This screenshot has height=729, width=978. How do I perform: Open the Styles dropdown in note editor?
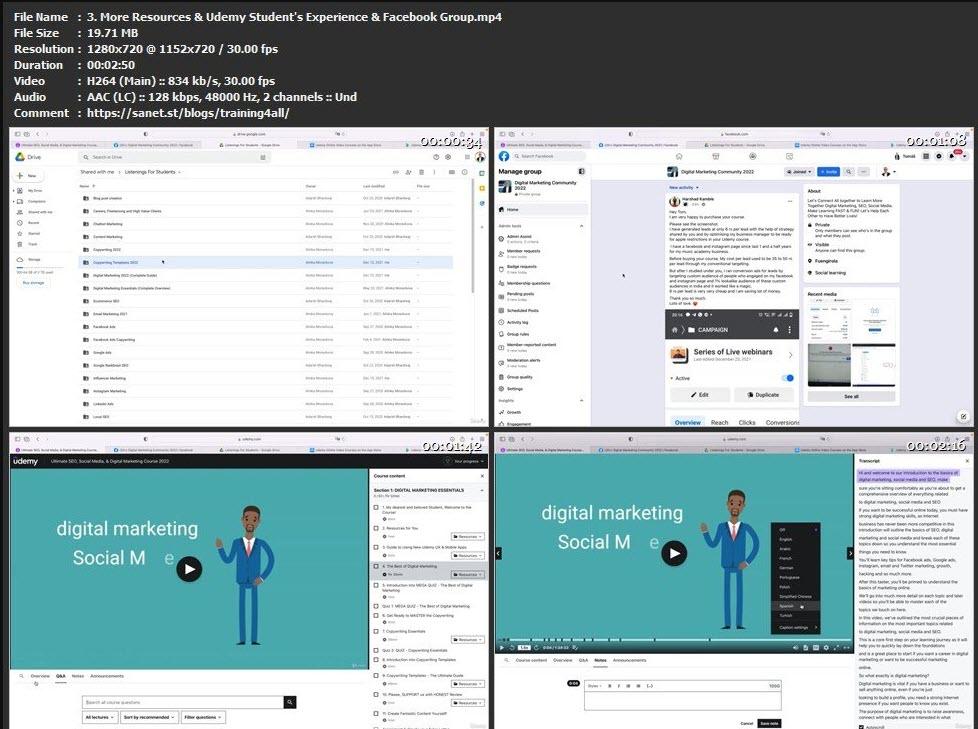(x=594, y=686)
